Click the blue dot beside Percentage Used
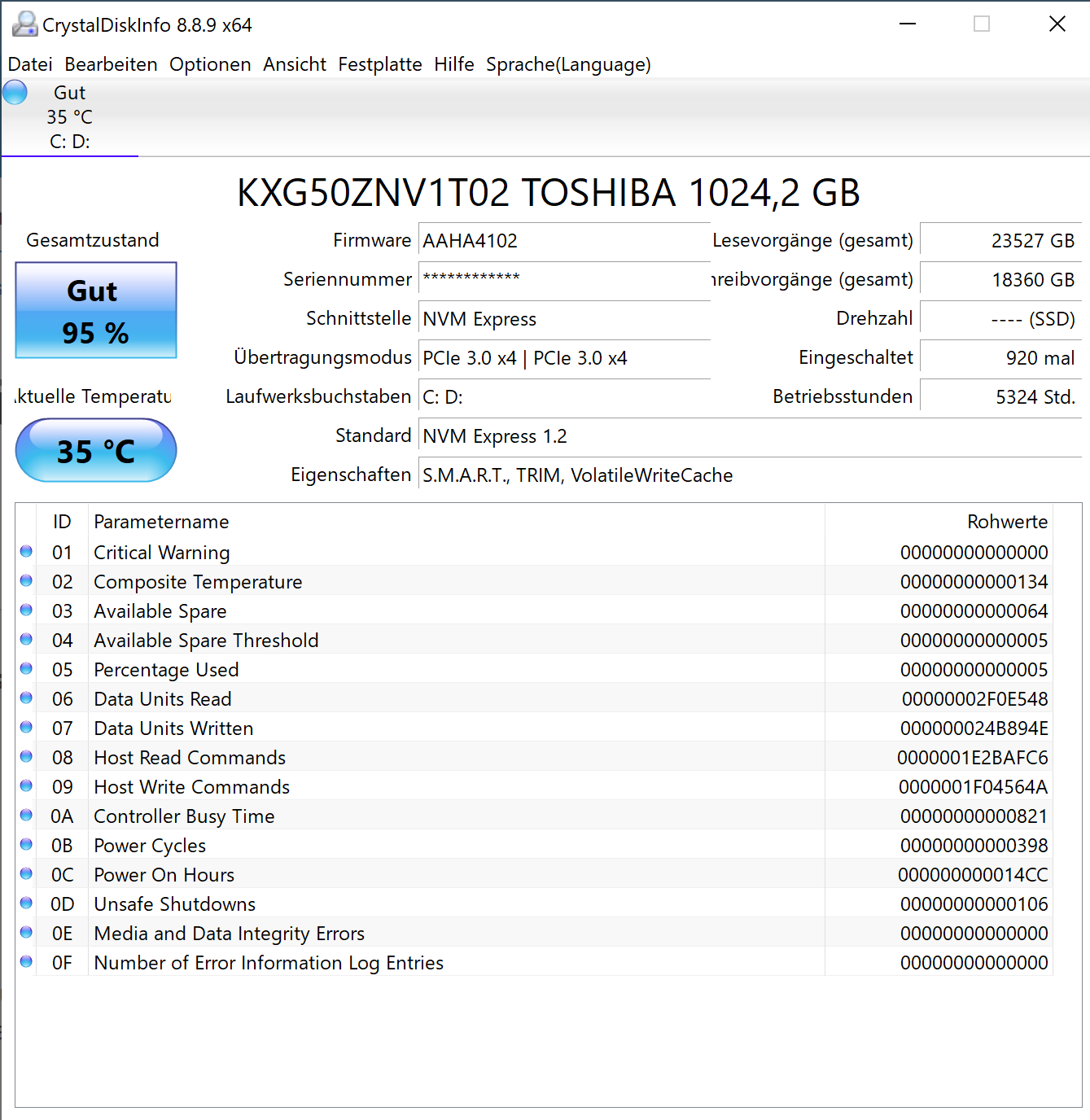Screen dimensions: 1090x1120 coord(25,669)
